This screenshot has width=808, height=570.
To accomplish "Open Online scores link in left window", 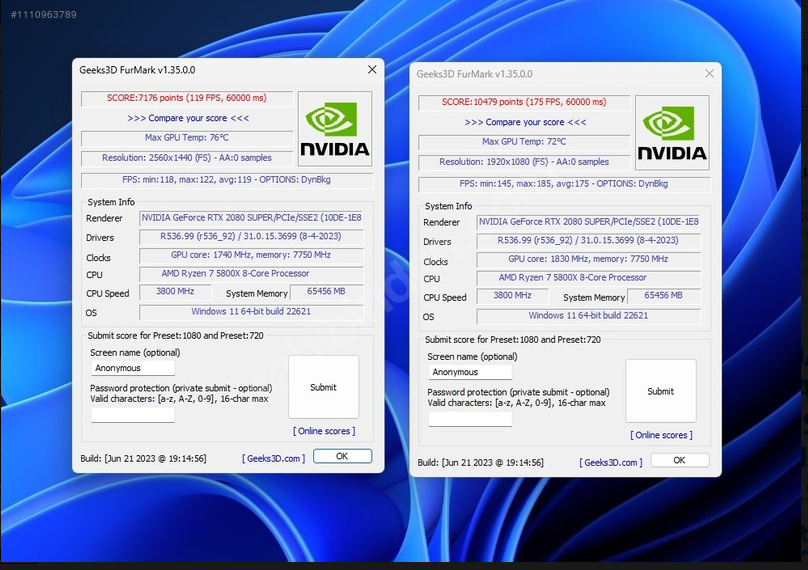I will (x=324, y=431).
